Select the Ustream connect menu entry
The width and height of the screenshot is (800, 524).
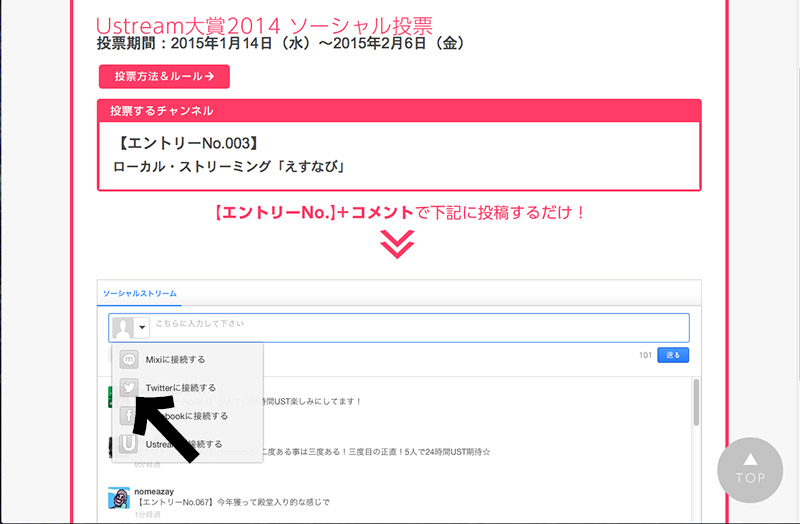coord(187,444)
